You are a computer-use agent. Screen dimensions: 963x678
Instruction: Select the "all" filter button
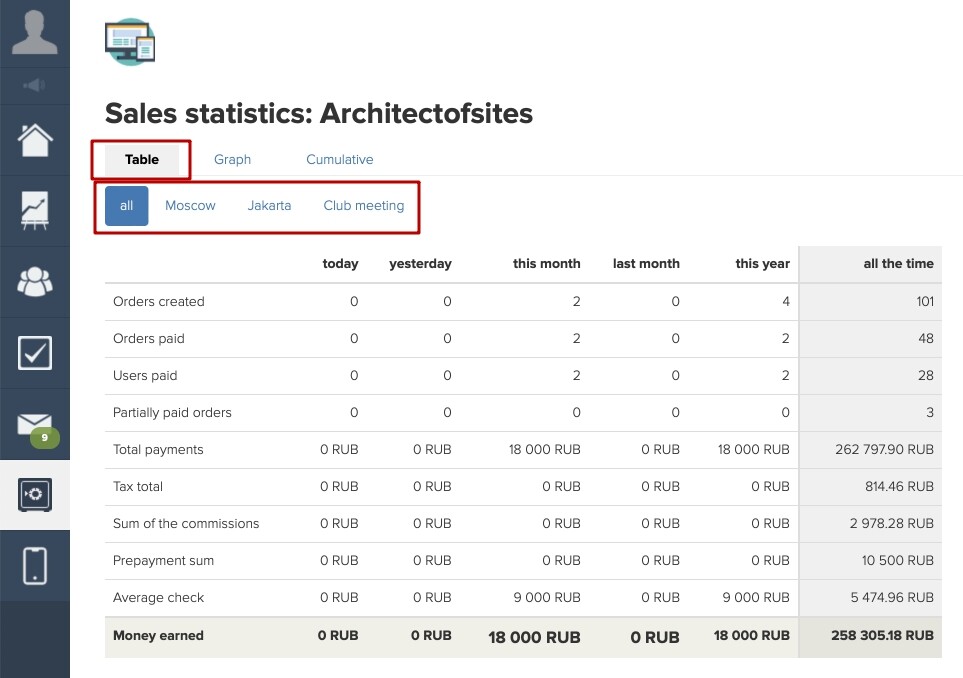click(127, 206)
